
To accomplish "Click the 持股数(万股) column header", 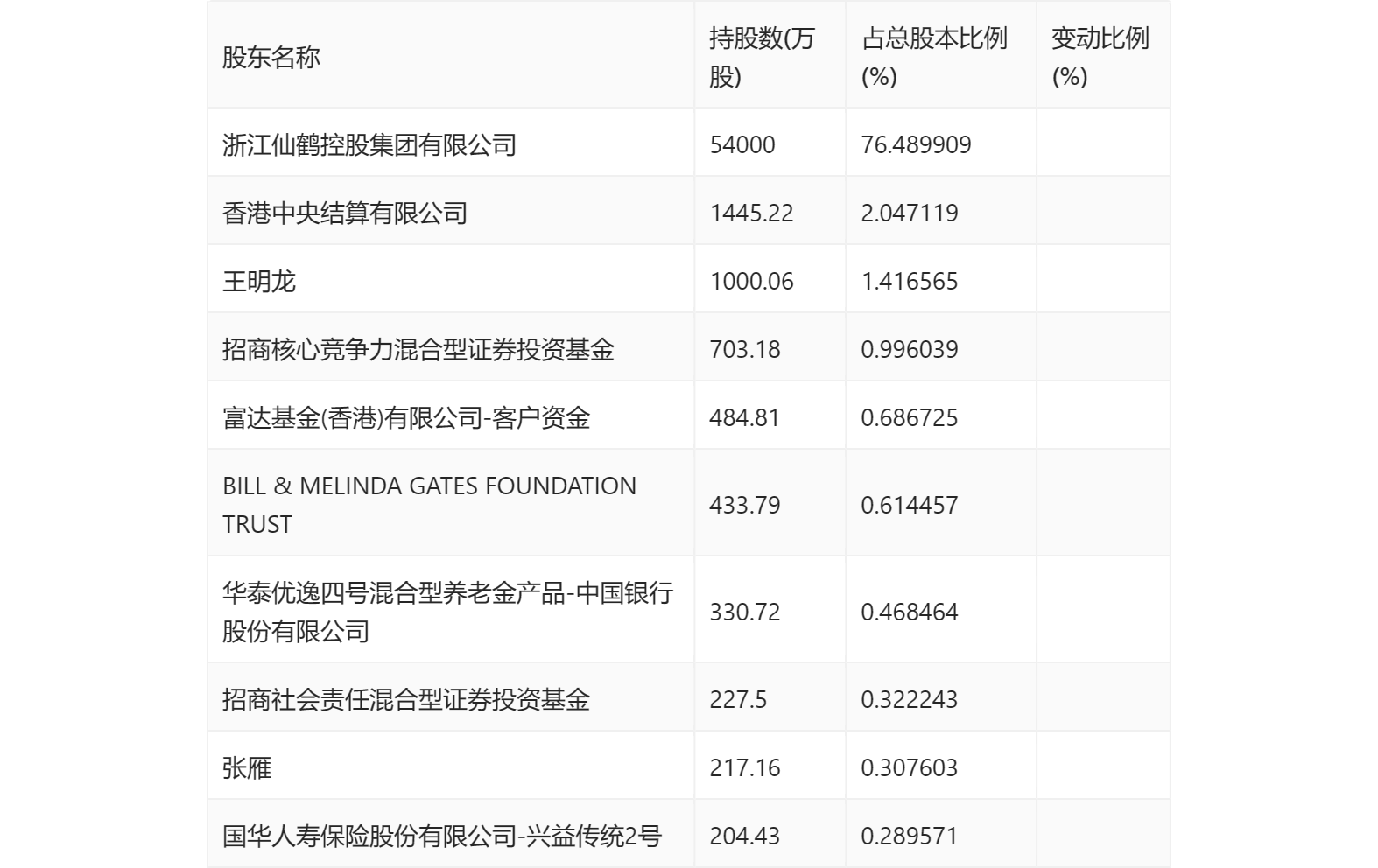I will [x=762, y=58].
